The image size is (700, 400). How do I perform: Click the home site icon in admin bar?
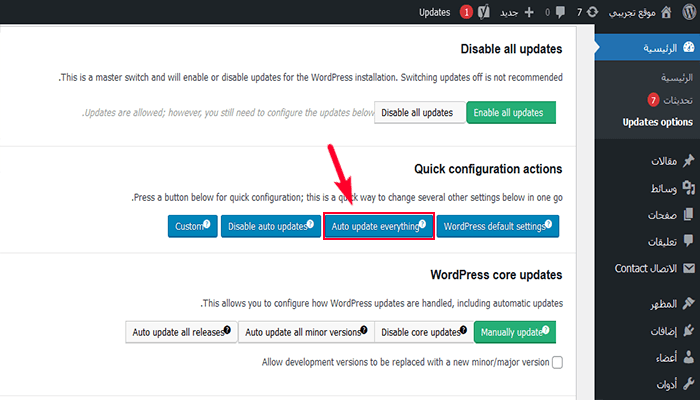coord(665,12)
